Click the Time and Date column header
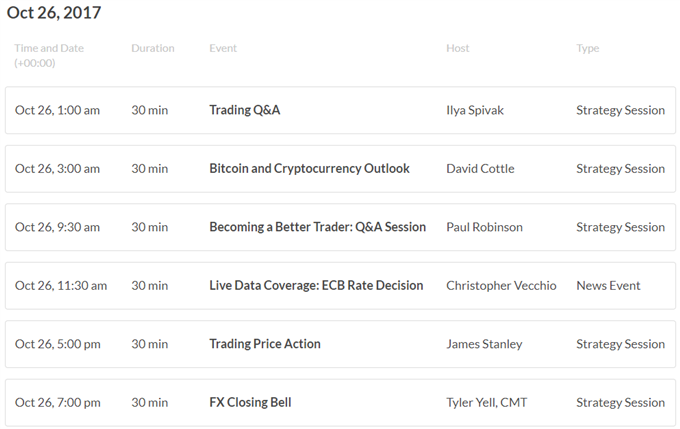 [49, 55]
